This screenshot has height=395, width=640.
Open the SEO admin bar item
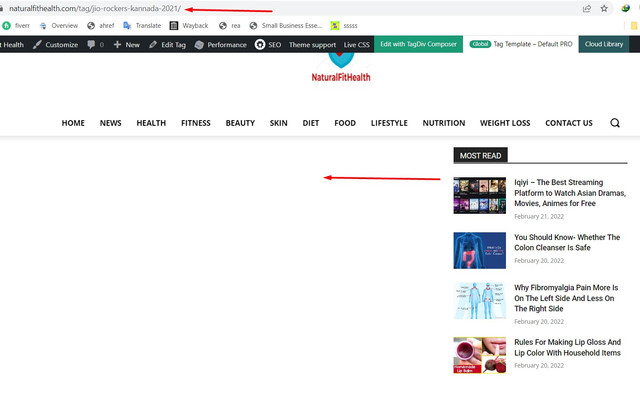[x=268, y=44]
